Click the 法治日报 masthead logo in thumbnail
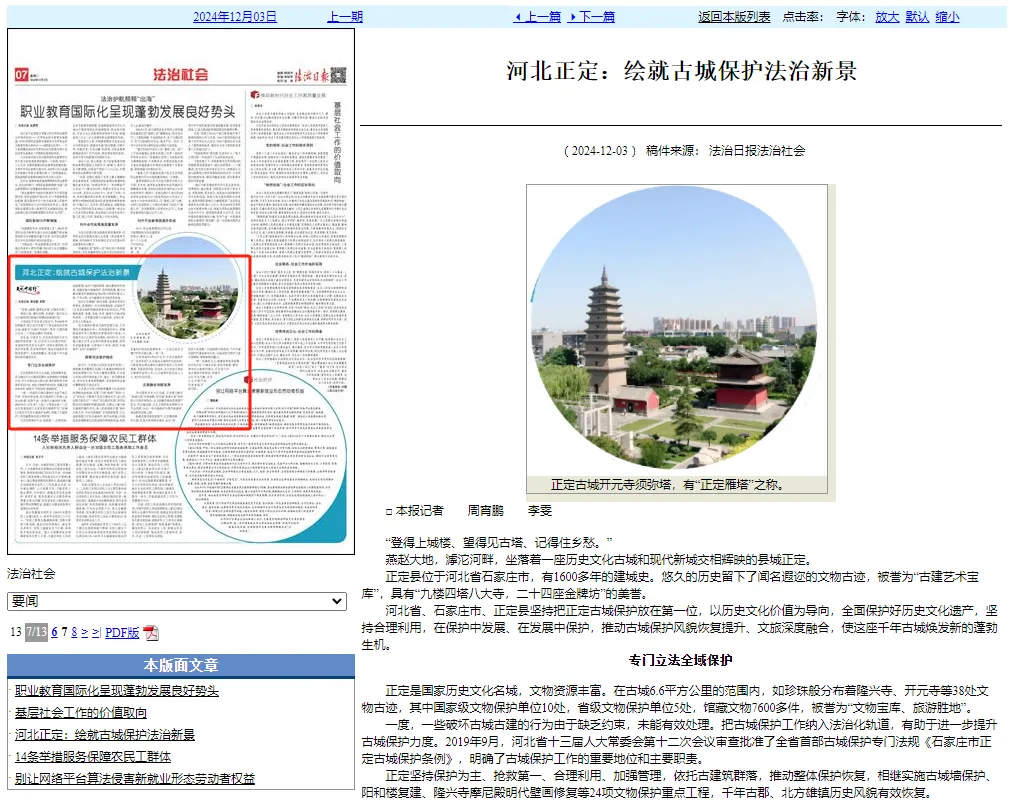The width and height of the screenshot is (1017, 800). tap(303, 75)
